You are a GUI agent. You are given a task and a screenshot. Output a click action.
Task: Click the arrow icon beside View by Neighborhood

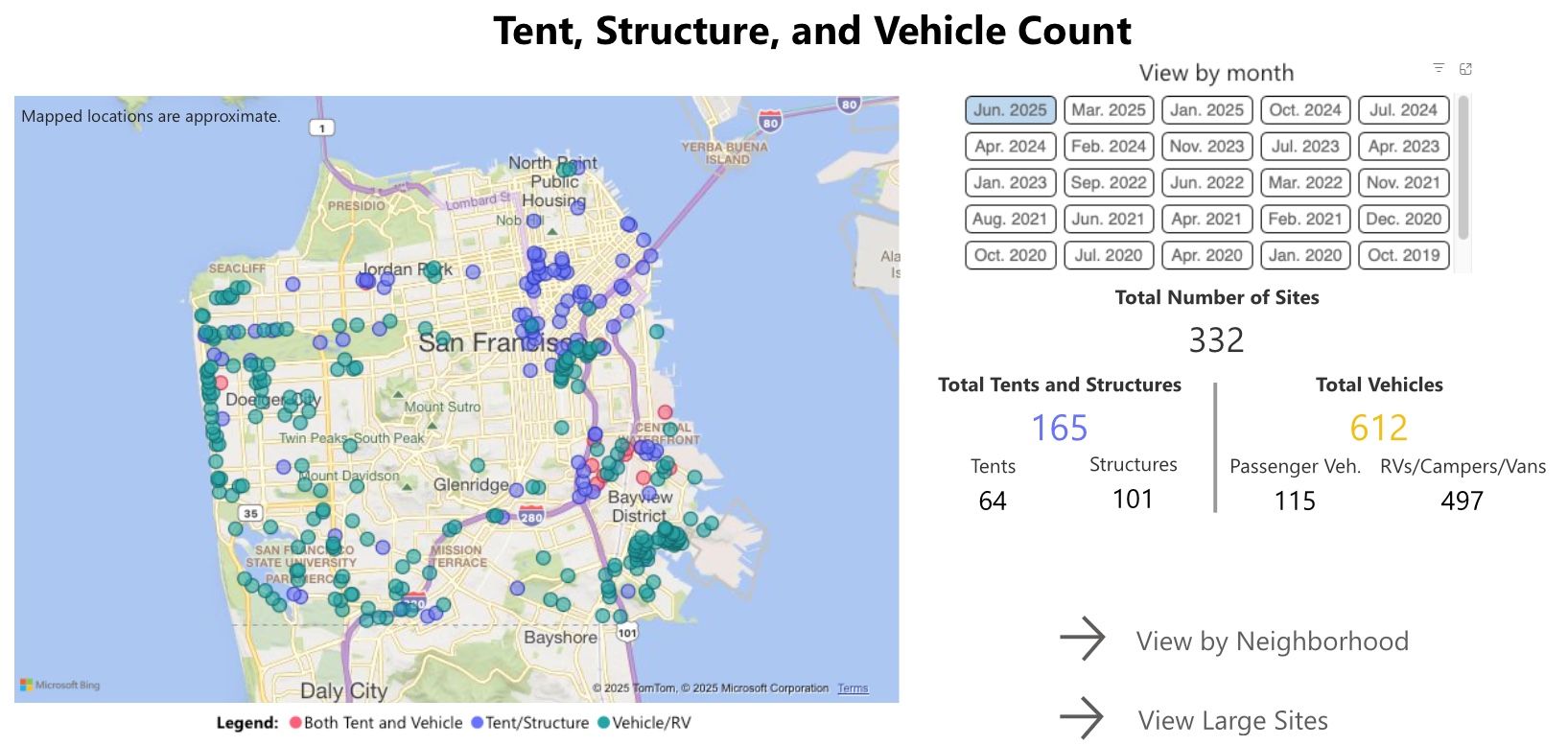(1083, 640)
